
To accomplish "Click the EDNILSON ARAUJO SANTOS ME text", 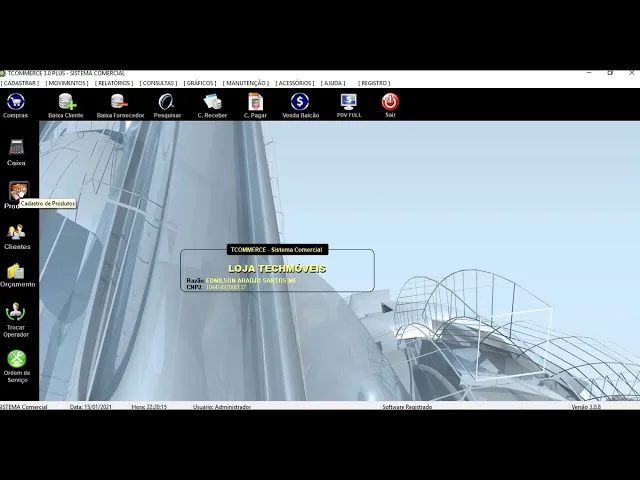I will click(x=251, y=281).
